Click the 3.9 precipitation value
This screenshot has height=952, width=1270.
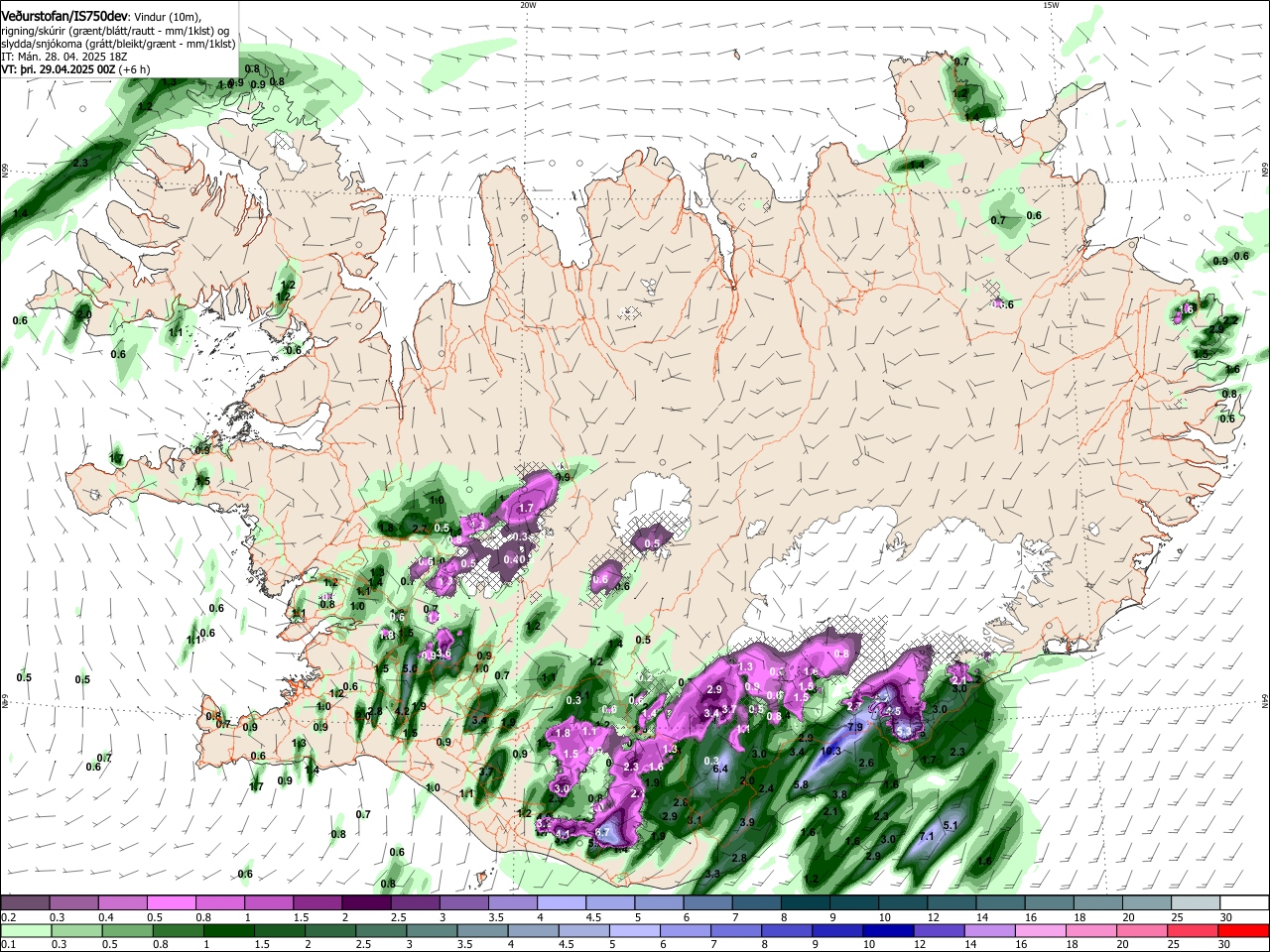point(748,822)
